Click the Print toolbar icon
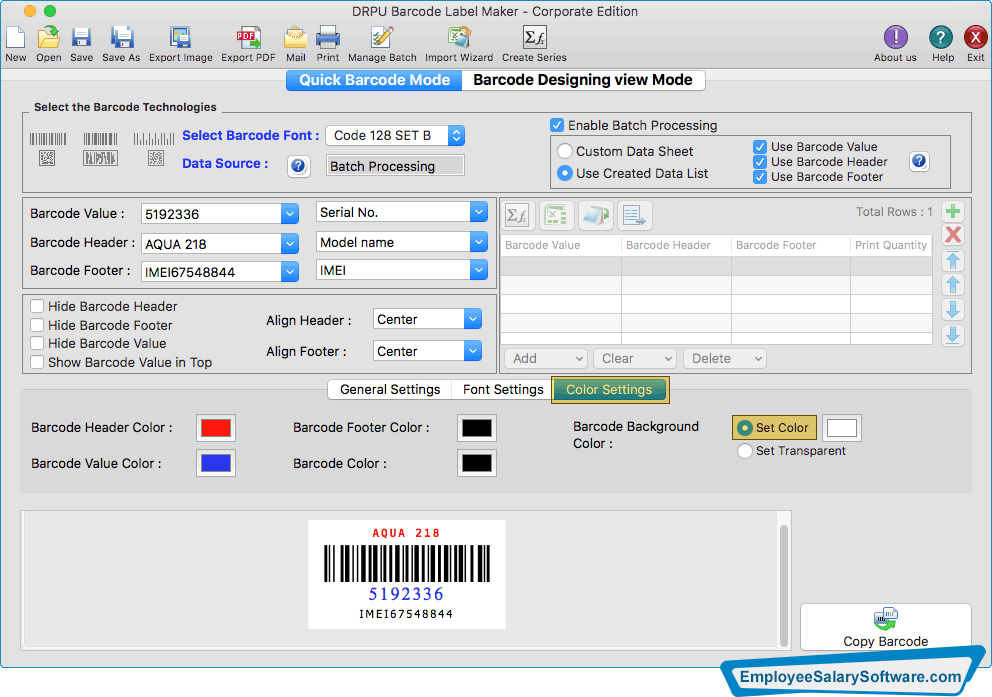The width and height of the screenshot is (992, 697). click(328, 38)
